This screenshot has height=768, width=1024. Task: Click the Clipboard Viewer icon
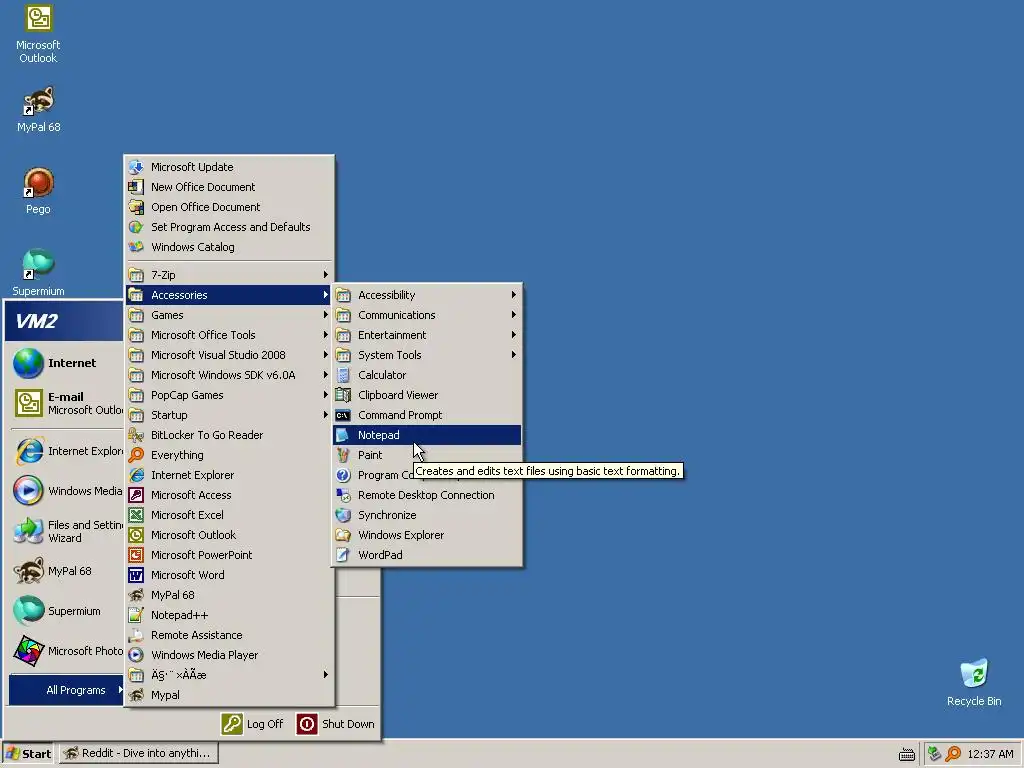coord(343,395)
